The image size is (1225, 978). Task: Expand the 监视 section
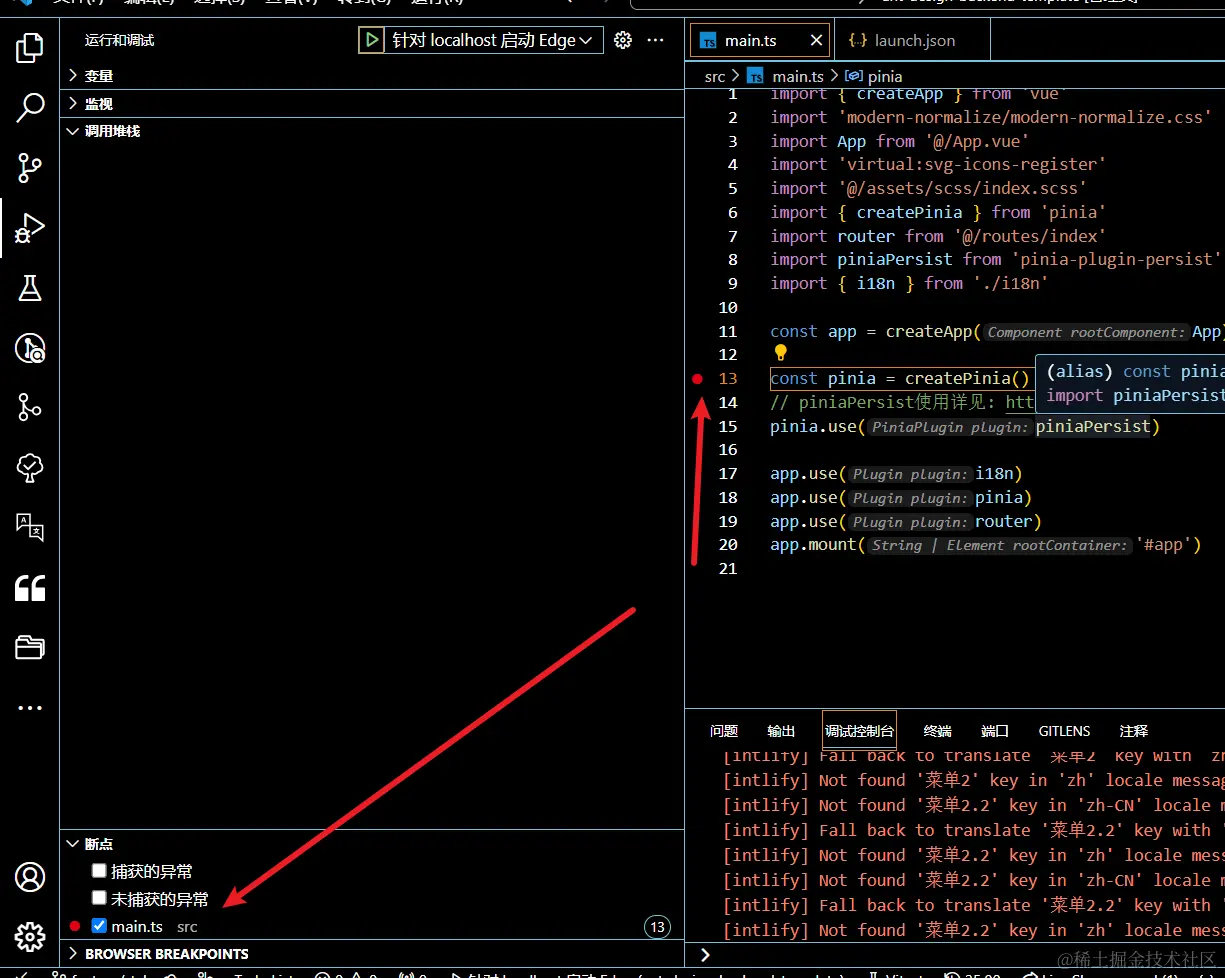coord(372,104)
